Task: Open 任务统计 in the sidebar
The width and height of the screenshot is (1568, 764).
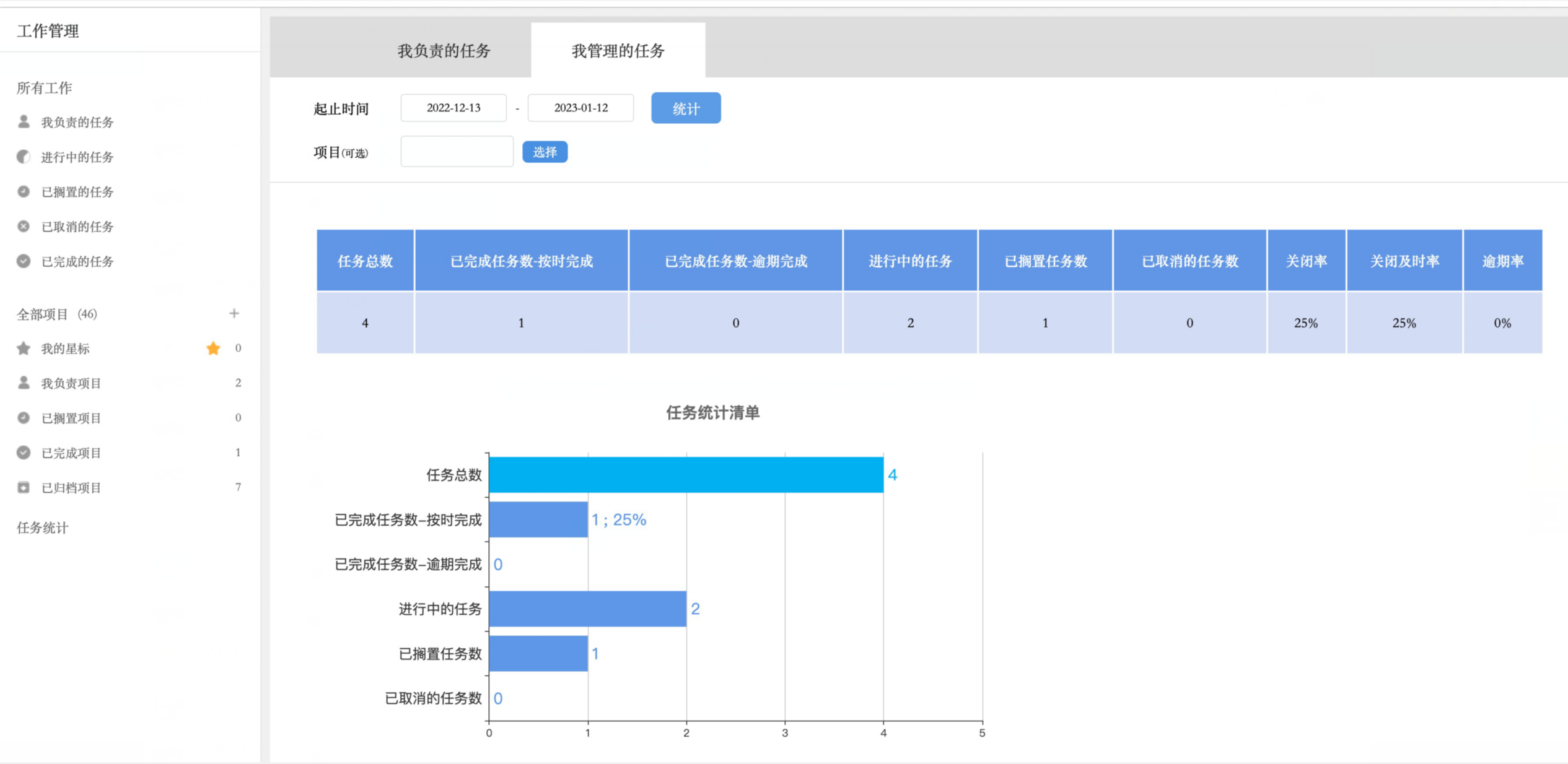Action: (42, 527)
